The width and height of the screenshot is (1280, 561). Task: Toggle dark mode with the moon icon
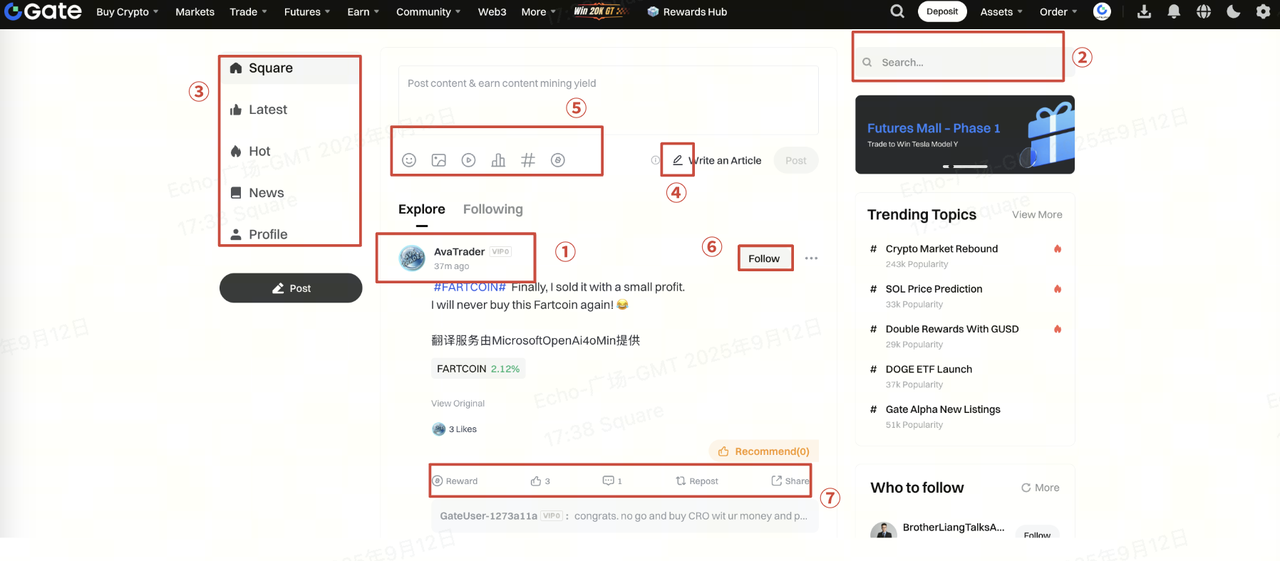tap(1233, 12)
